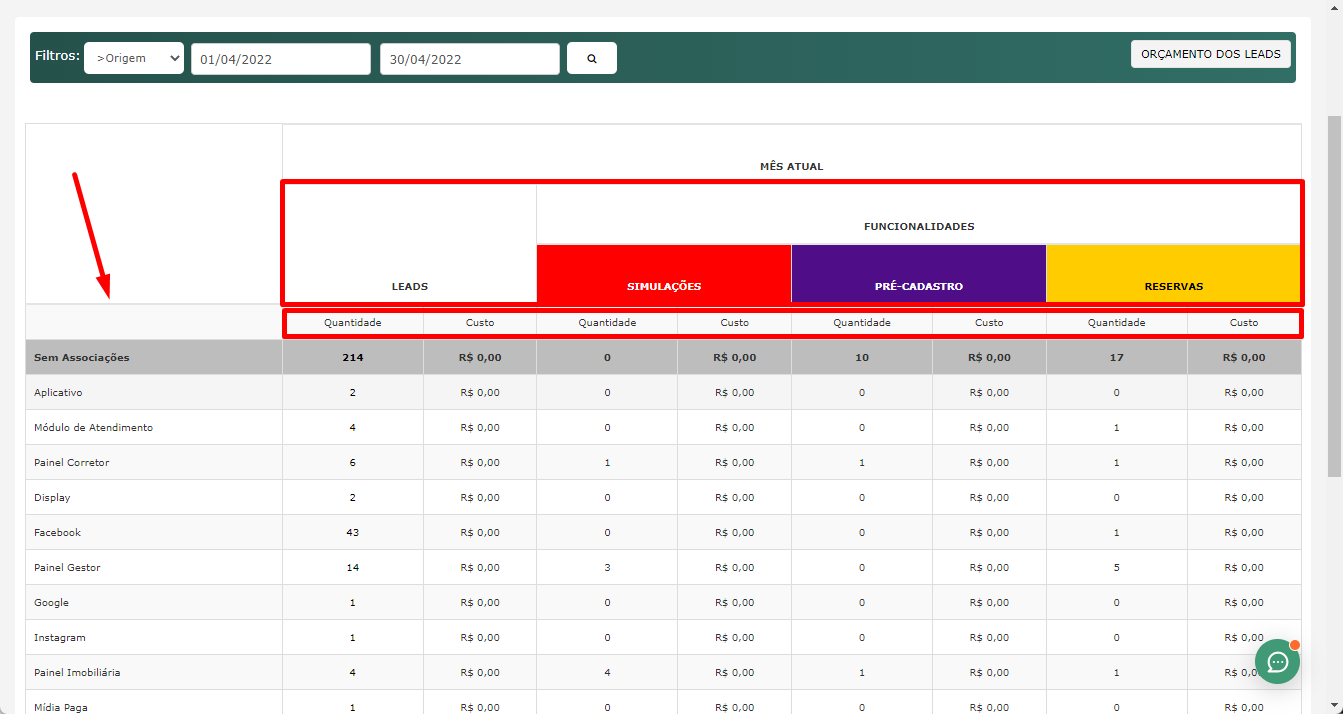The width and height of the screenshot is (1343, 714).
Task: Select the Painel Gestor row label
Action: coord(67,567)
